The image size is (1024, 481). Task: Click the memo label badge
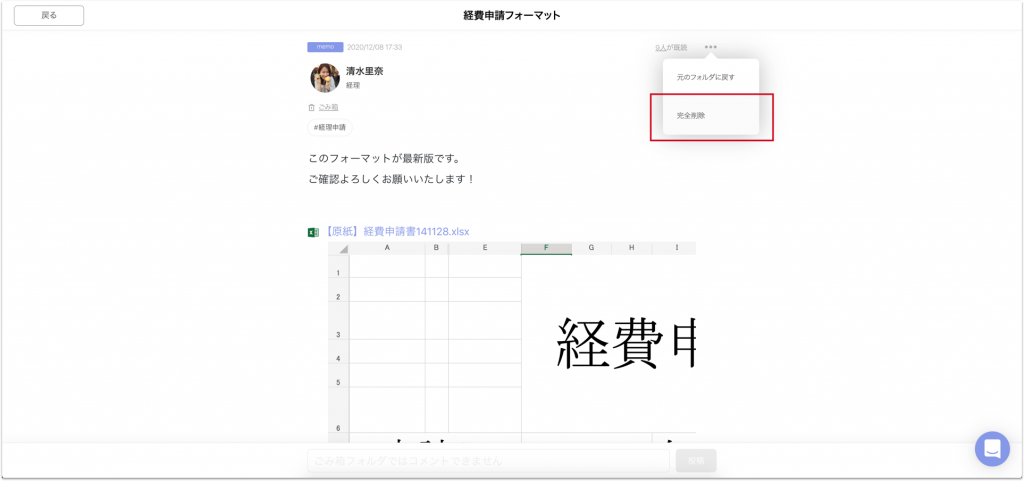coord(325,47)
